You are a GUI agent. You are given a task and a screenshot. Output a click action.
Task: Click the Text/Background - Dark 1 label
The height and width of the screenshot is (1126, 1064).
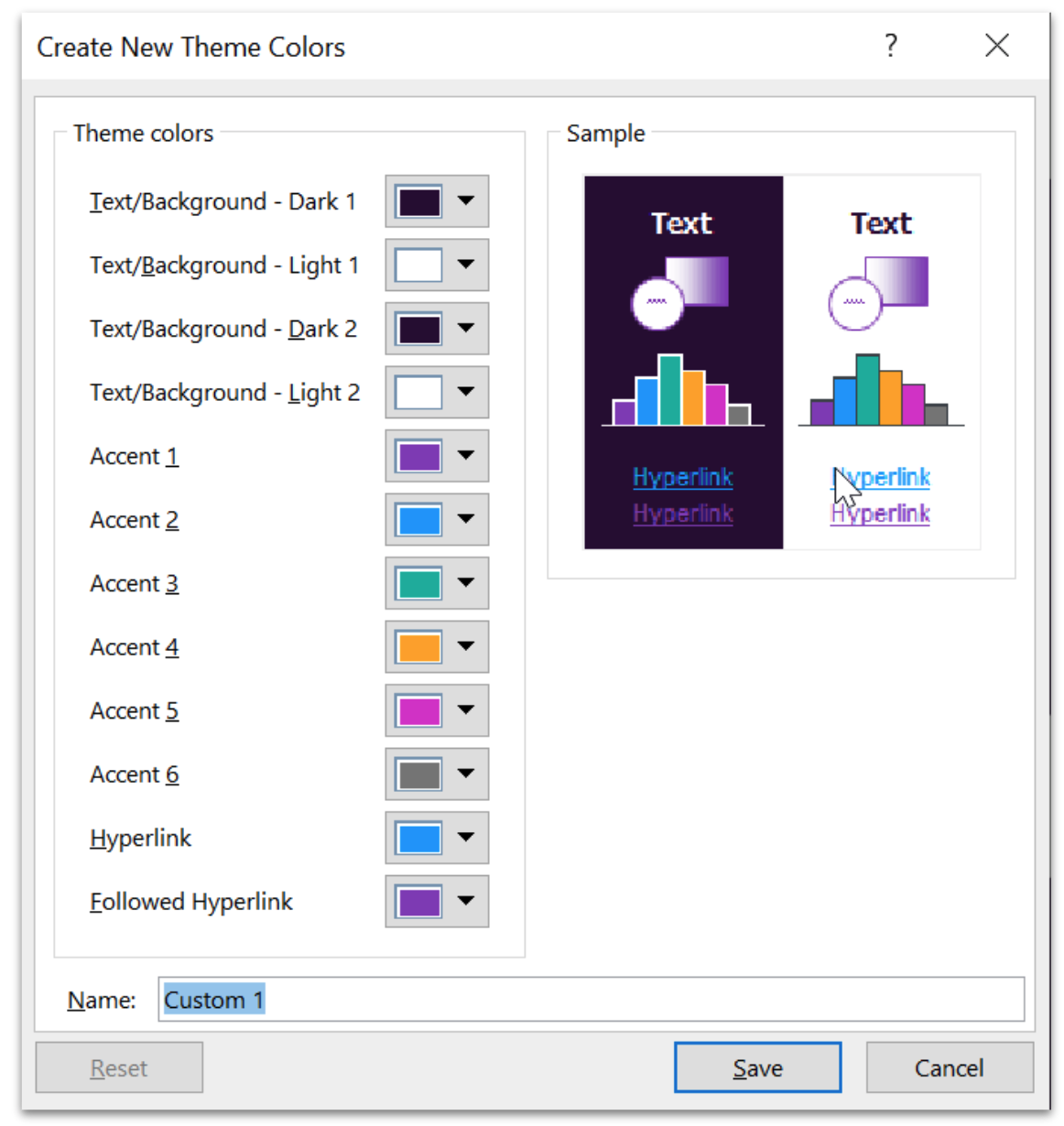tap(223, 201)
